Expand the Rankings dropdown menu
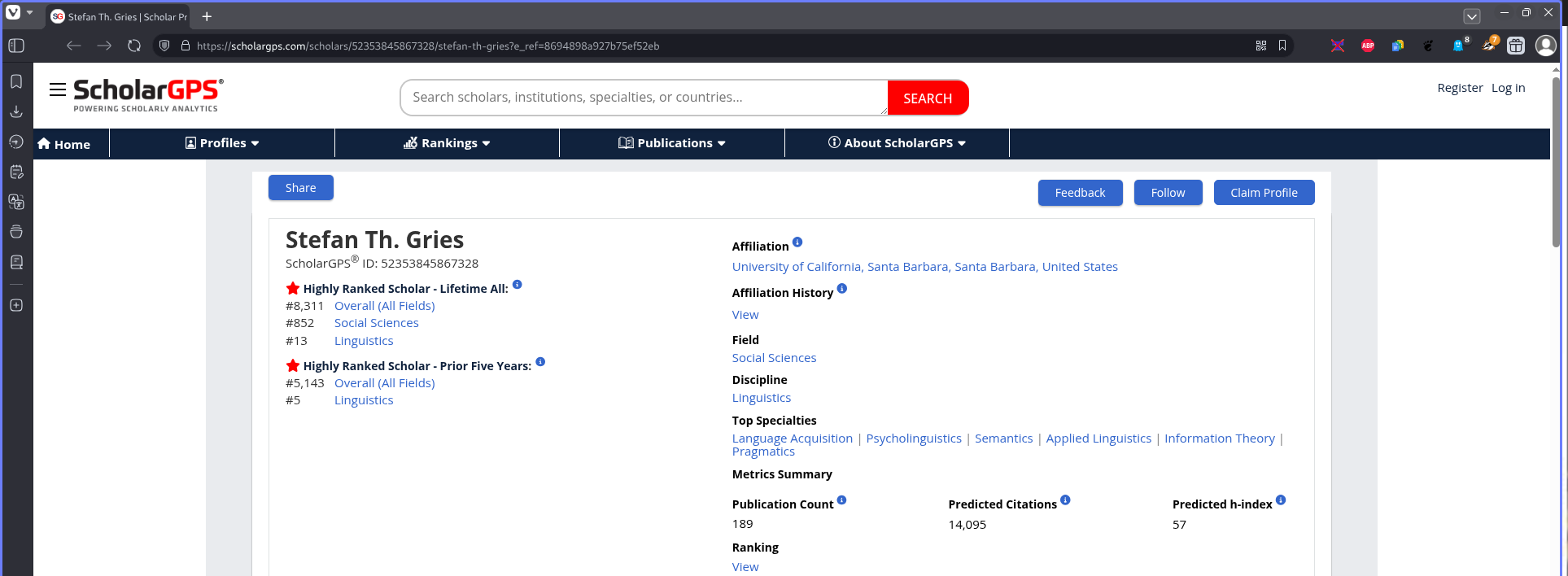 (447, 143)
